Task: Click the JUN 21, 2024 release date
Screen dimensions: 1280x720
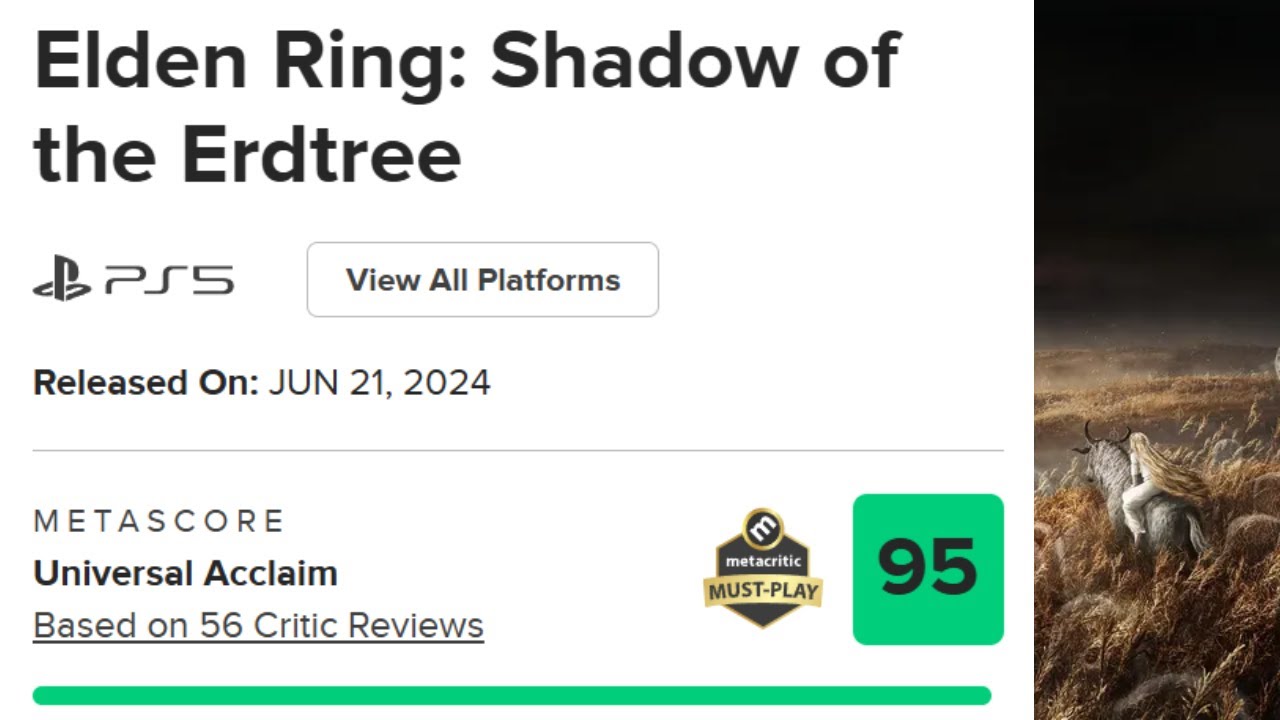Action: [379, 383]
